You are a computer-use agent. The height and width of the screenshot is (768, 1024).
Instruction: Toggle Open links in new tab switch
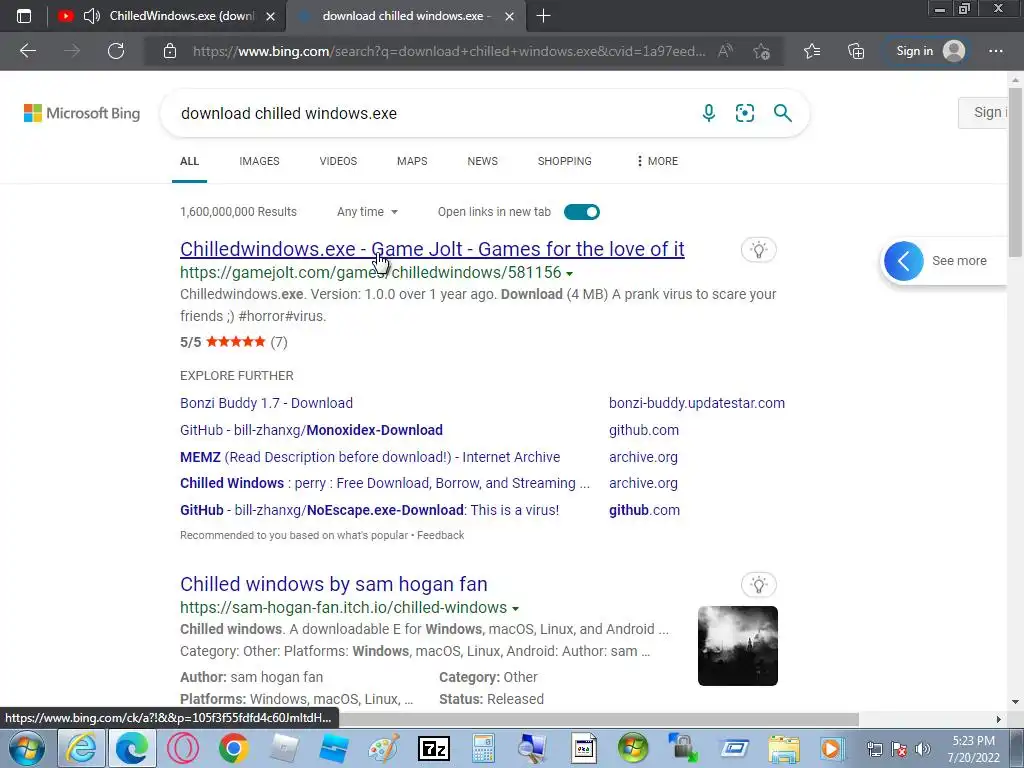582,212
